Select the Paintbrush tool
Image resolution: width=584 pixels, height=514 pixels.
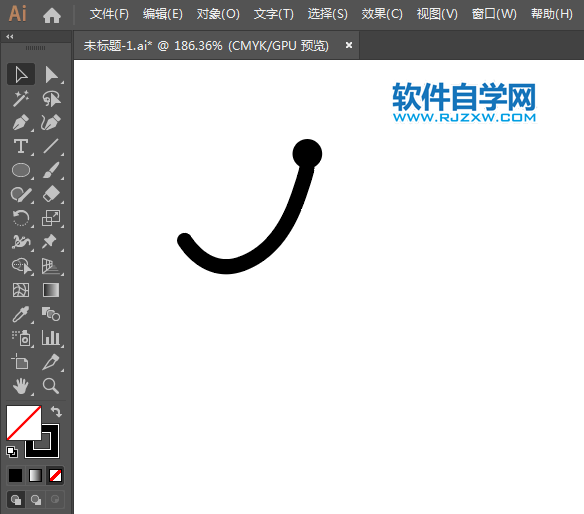(x=51, y=170)
